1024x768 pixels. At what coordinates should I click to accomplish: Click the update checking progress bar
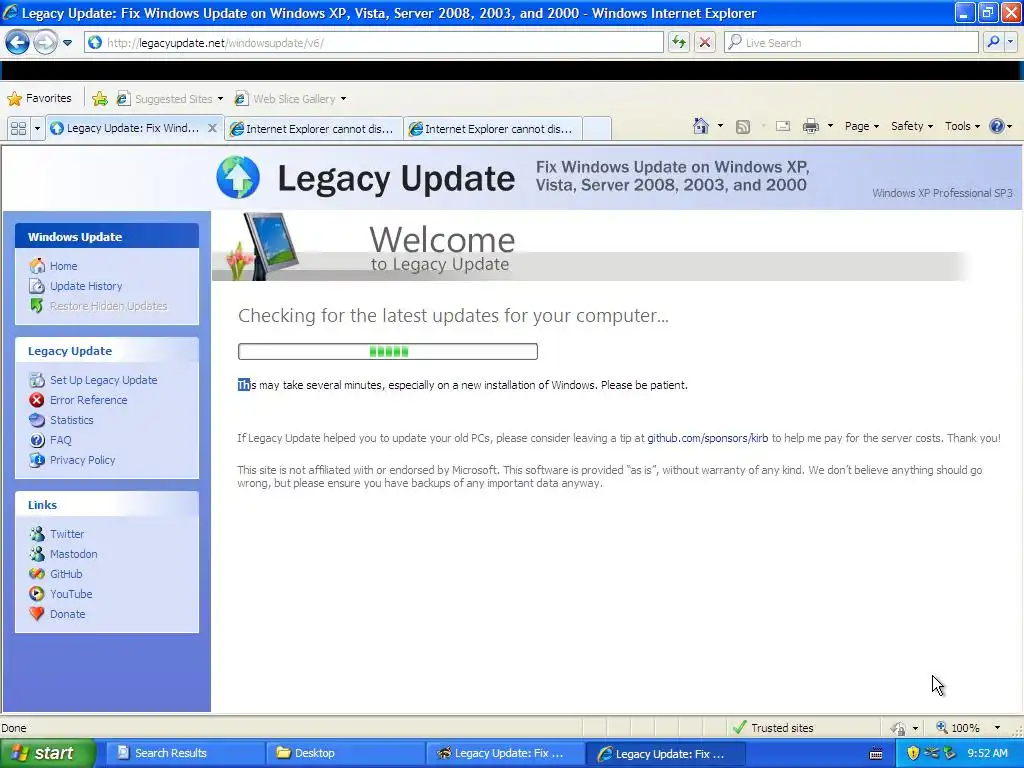388,351
